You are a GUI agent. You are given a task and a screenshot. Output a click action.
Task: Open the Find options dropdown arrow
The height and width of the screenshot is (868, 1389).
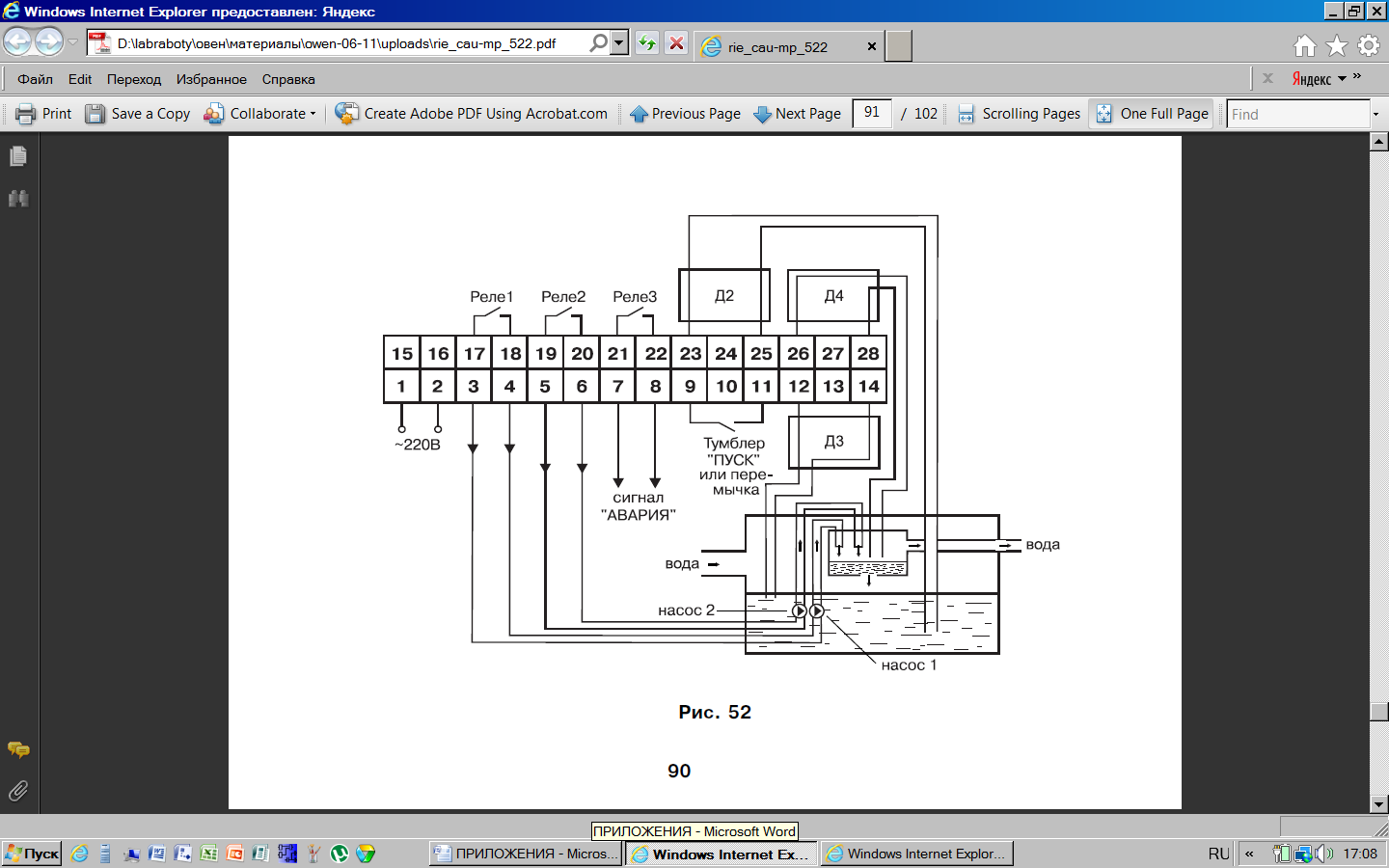click(x=1375, y=114)
